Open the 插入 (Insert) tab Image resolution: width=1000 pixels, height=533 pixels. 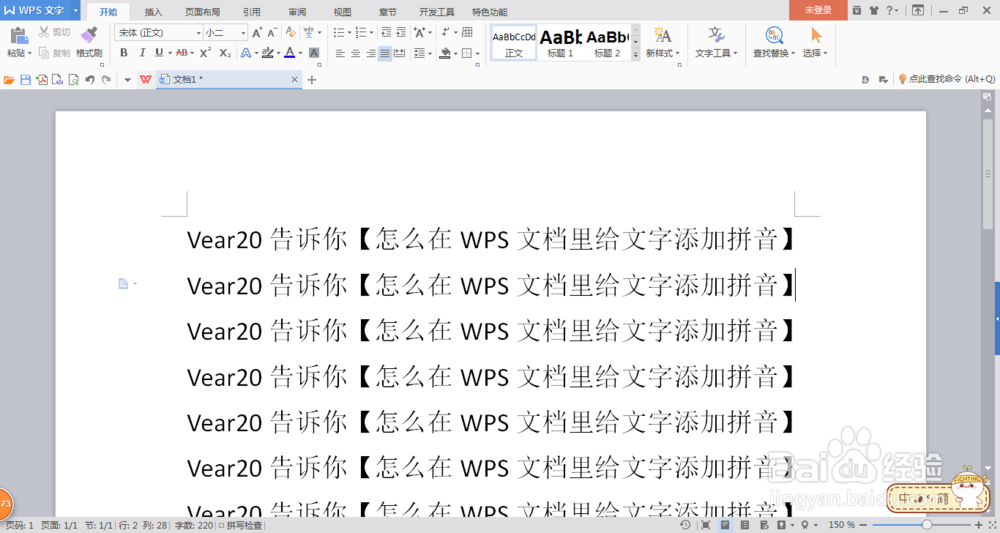pos(153,11)
